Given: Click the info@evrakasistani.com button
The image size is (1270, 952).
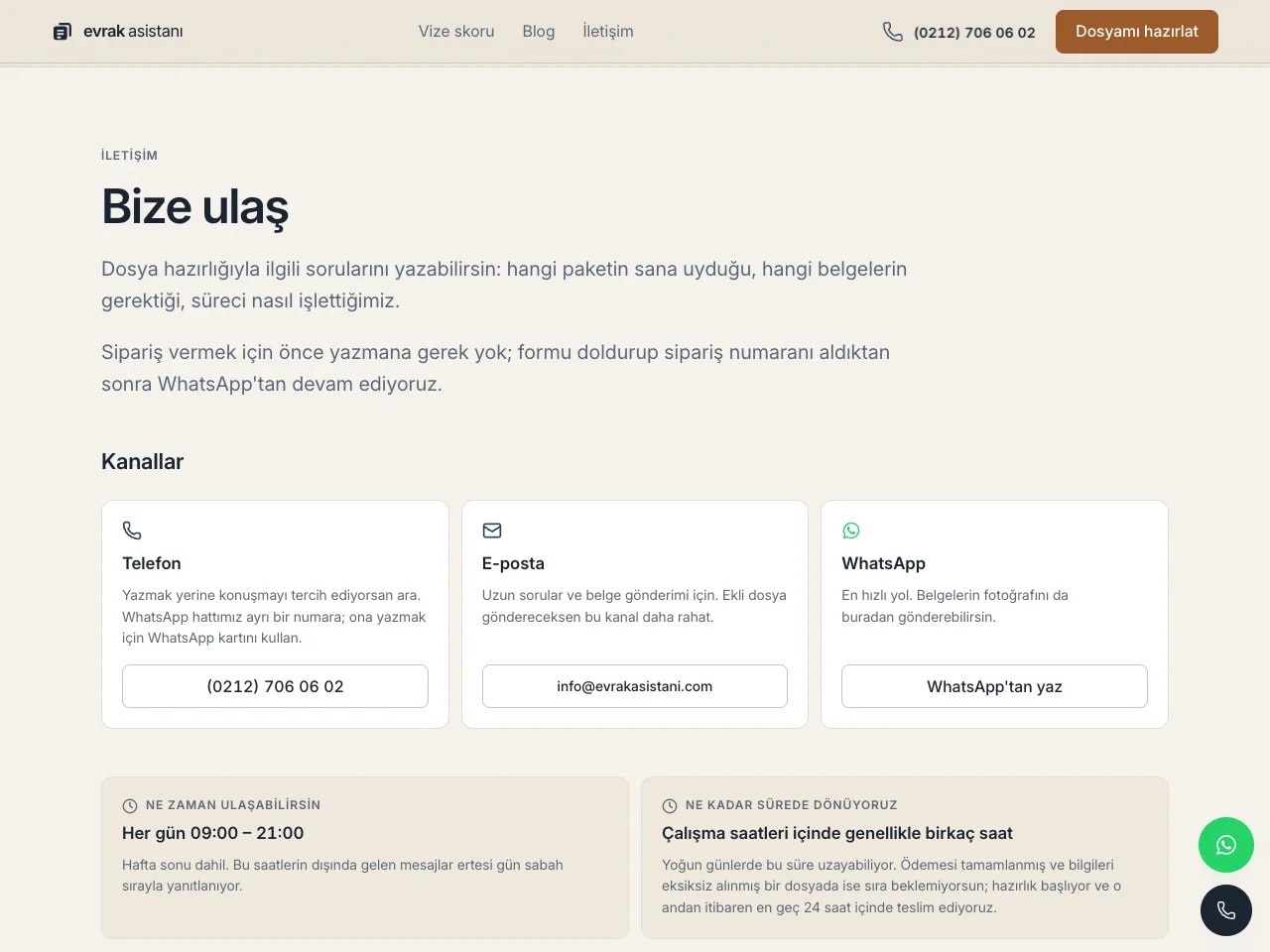Looking at the screenshot, I should [x=635, y=686].
